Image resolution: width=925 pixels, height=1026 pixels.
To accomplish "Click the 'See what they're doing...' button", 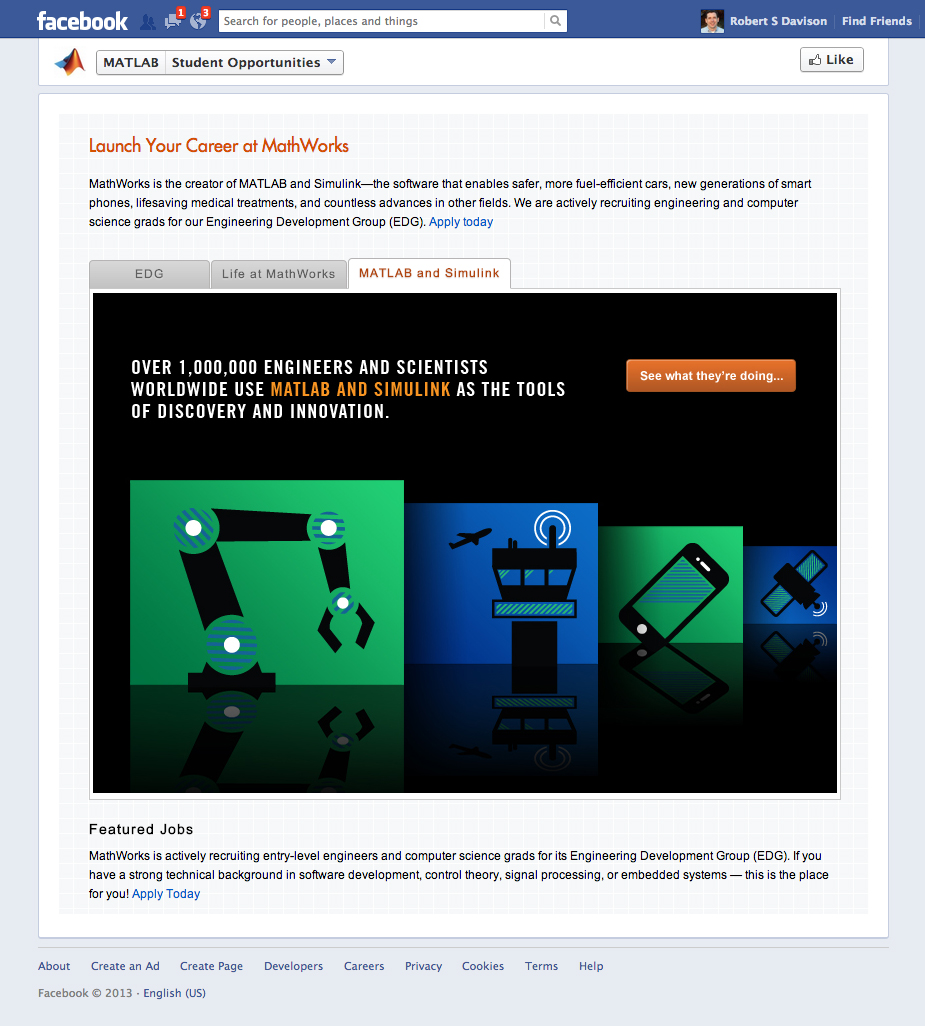I will 711,376.
